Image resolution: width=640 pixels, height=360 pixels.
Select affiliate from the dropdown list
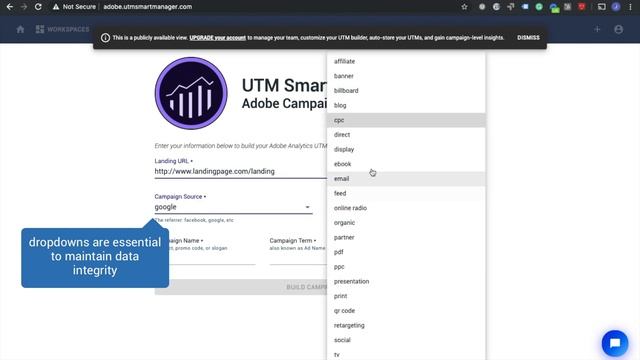pyautogui.click(x=406, y=61)
